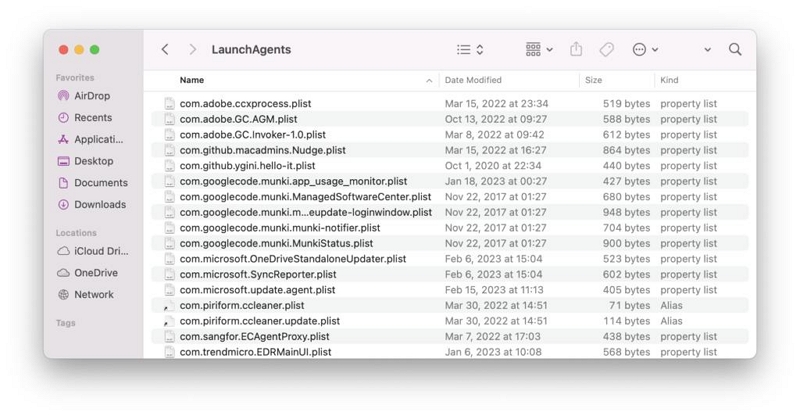This screenshot has height=416, width=800.
Task: Click the Feb 15, 2023 at 11:13 date
Action: [x=494, y=290]
